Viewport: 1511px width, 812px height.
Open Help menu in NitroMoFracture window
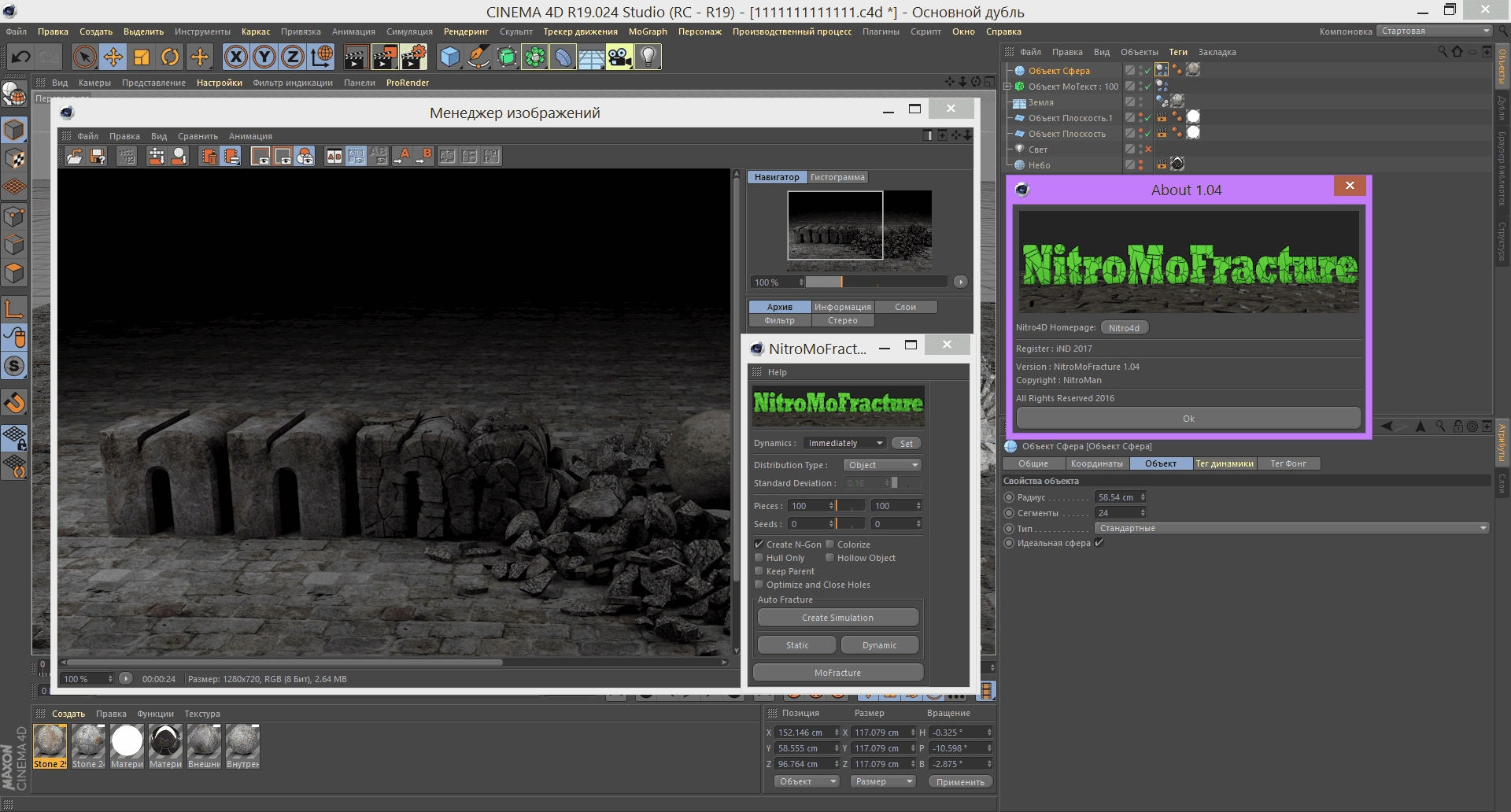(777, 372)
